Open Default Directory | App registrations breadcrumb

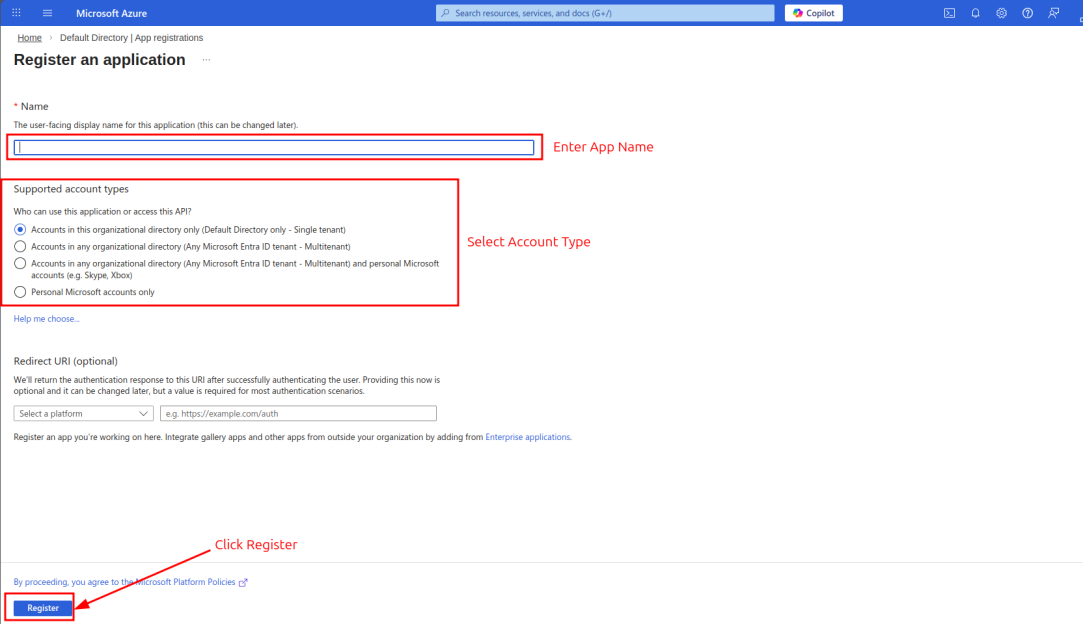point(131,38)
